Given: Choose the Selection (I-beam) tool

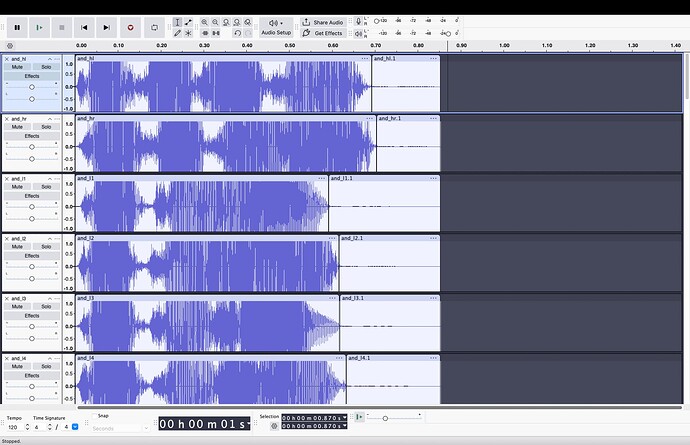Looking at the screenshot, I should point(177,22).
